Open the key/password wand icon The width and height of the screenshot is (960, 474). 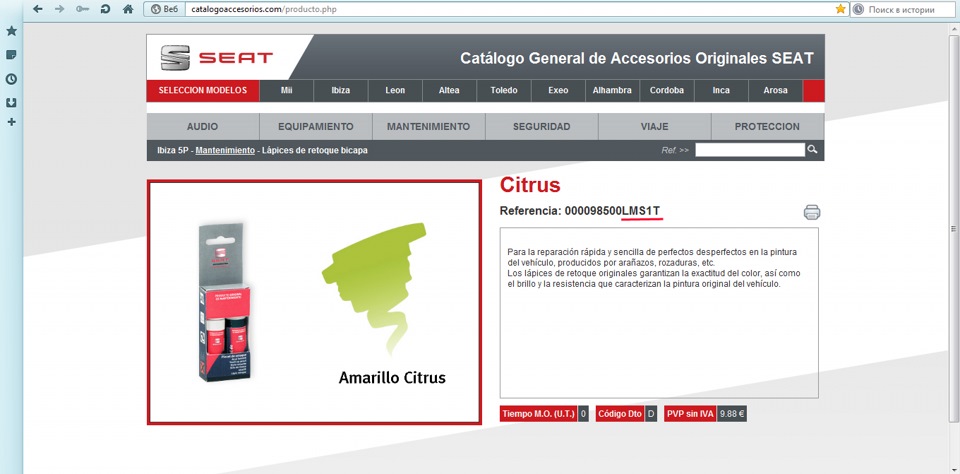coord(83,9)
